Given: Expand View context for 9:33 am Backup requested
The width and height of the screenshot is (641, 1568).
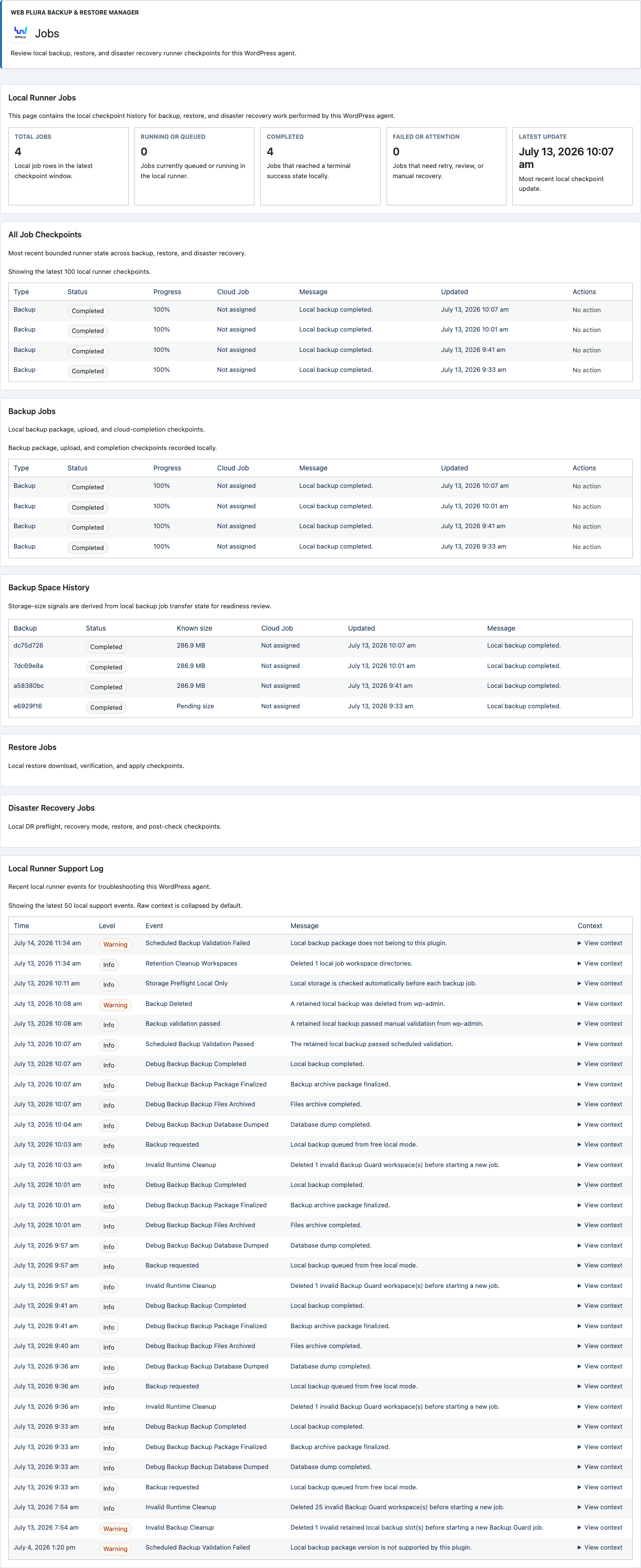Looking at the screenshot, I should coord(600,1487).
